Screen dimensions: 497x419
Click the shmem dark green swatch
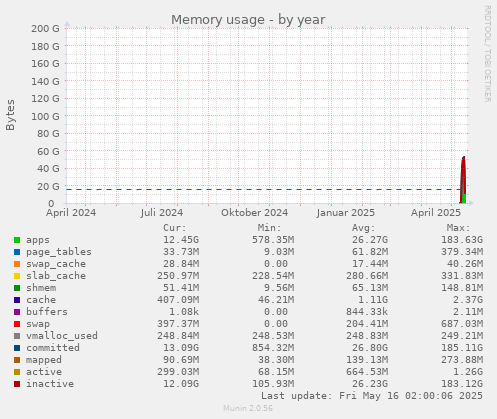click(17, 288)
